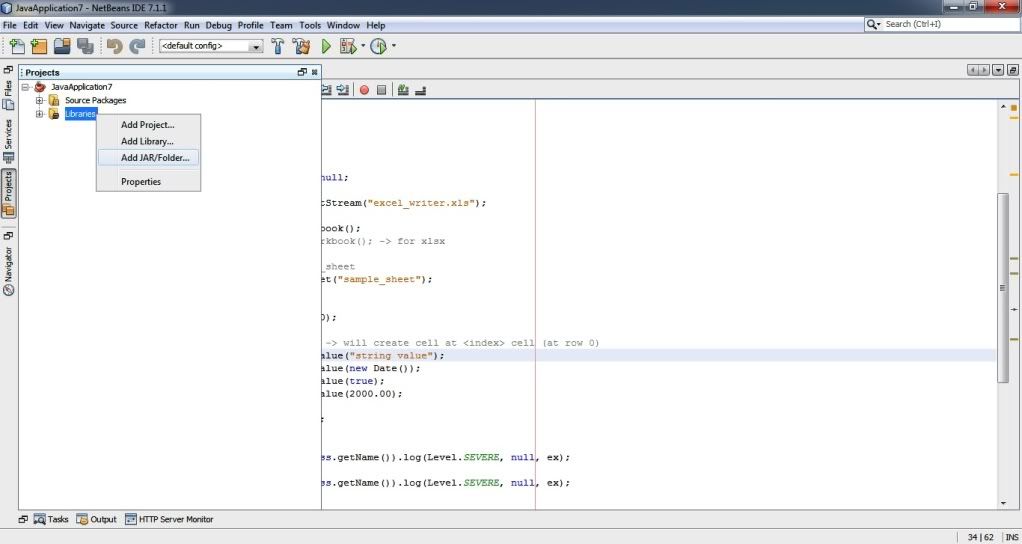Viewport: 1022px width, 544px height.
Task: Expand the Libraries node
Action: 40,114
